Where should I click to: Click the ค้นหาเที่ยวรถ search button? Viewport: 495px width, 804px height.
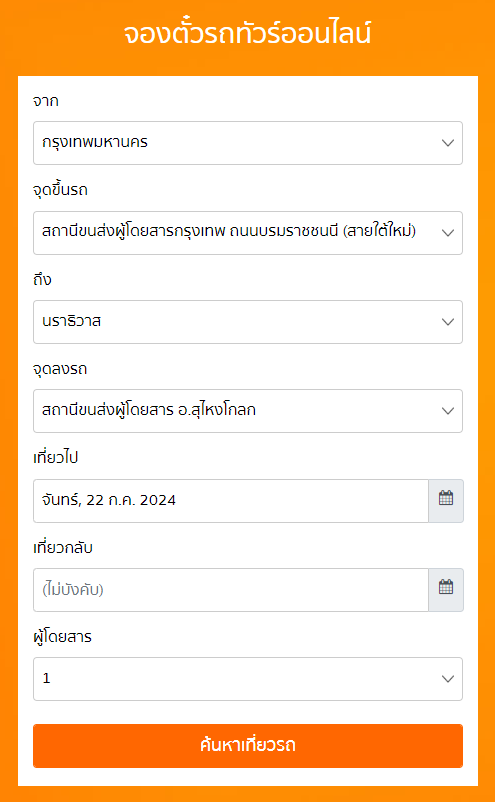[x=248, y=746]
